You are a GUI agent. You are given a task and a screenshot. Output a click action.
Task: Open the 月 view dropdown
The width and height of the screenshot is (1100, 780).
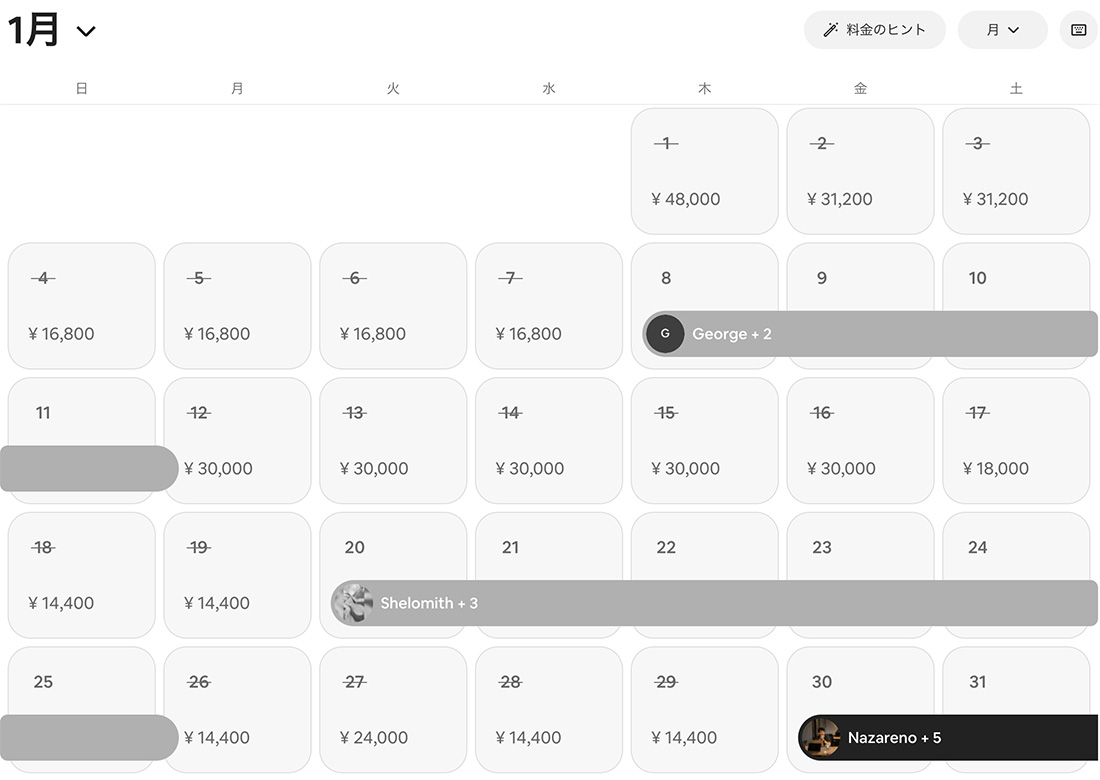1002,30
